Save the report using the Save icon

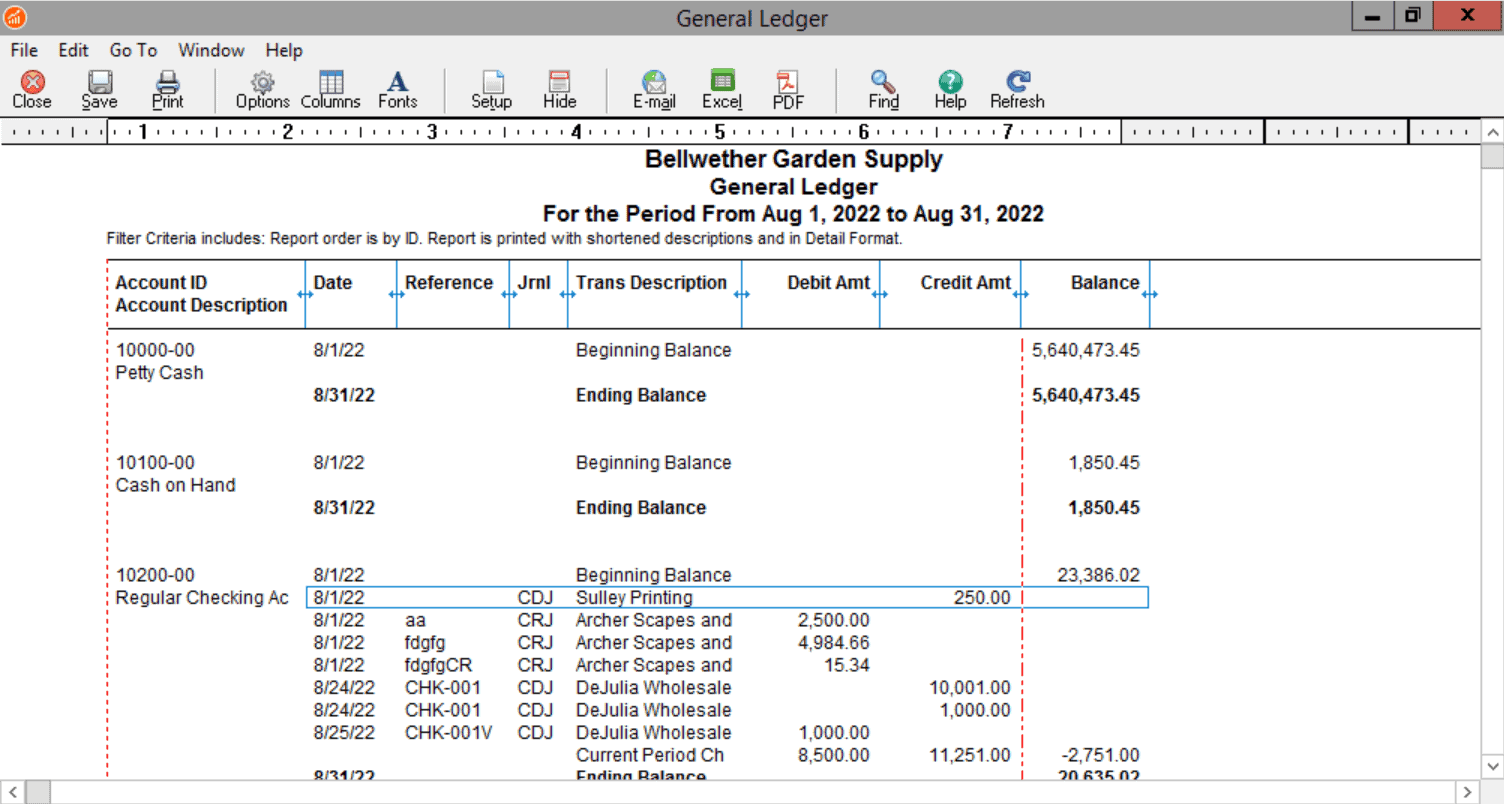point(99,89)
